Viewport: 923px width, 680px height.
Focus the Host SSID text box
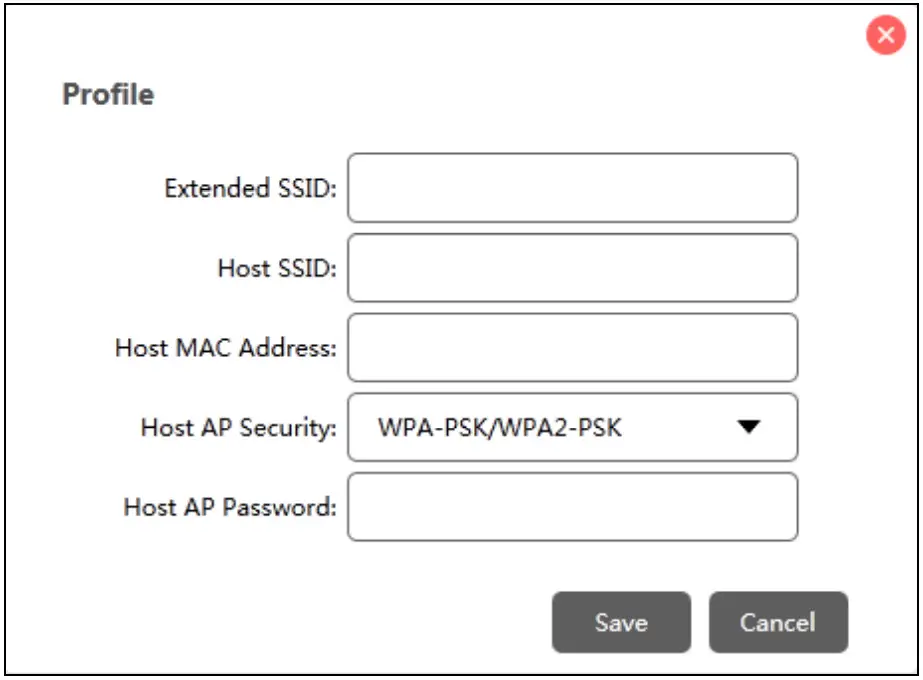572,268
